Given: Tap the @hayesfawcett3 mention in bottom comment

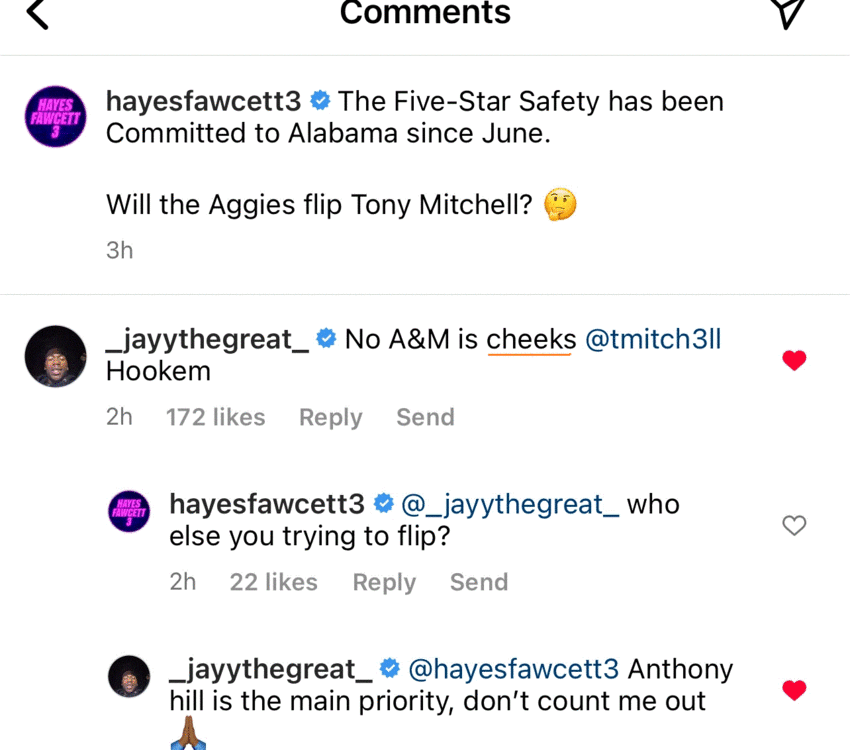Looking at the screenshot, I should (512, 669).
